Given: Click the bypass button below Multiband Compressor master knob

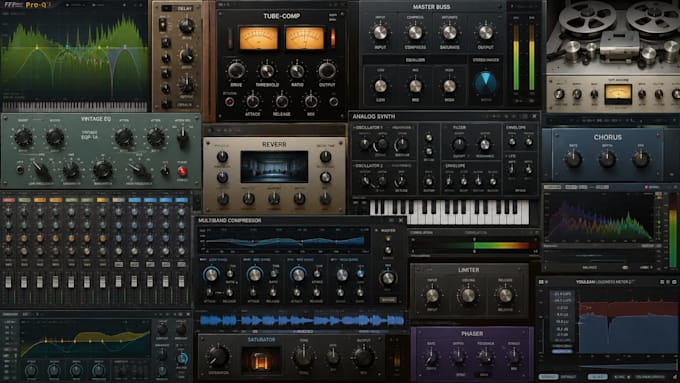Looking at the screenshot, I should 388,299.
